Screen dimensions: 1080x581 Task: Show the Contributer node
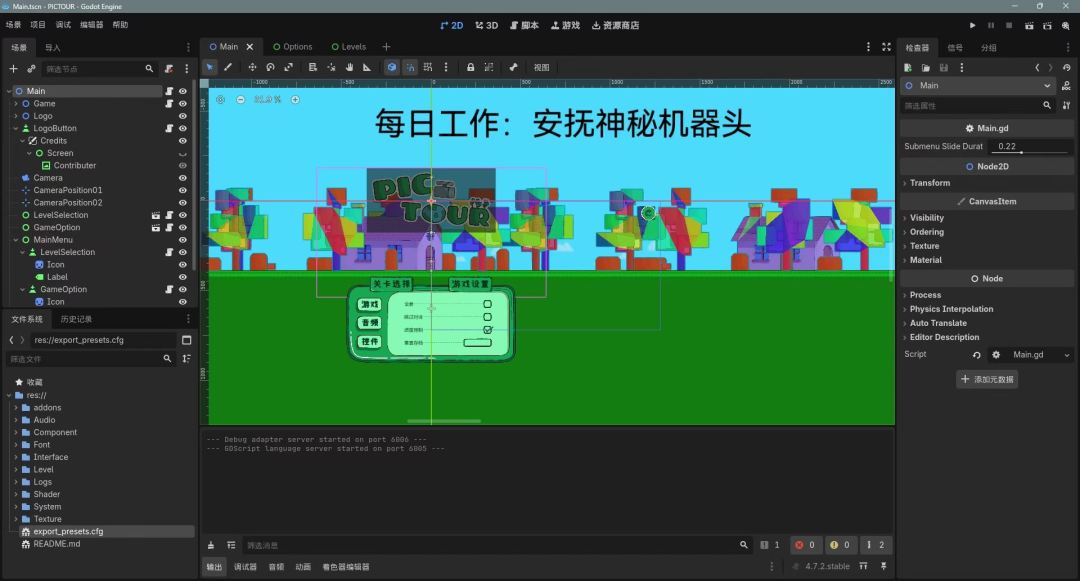tap(183, 166)
